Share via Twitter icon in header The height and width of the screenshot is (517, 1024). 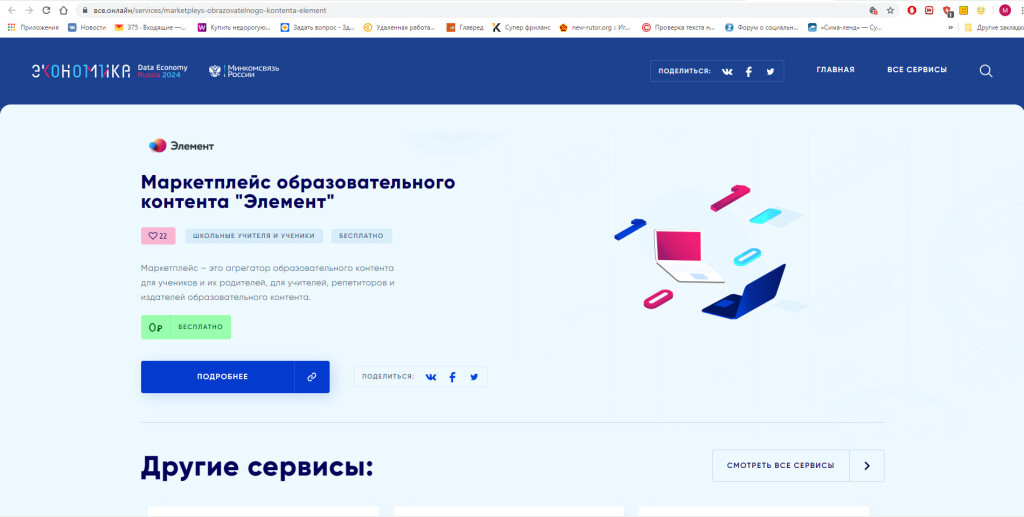tap(770, 72)
